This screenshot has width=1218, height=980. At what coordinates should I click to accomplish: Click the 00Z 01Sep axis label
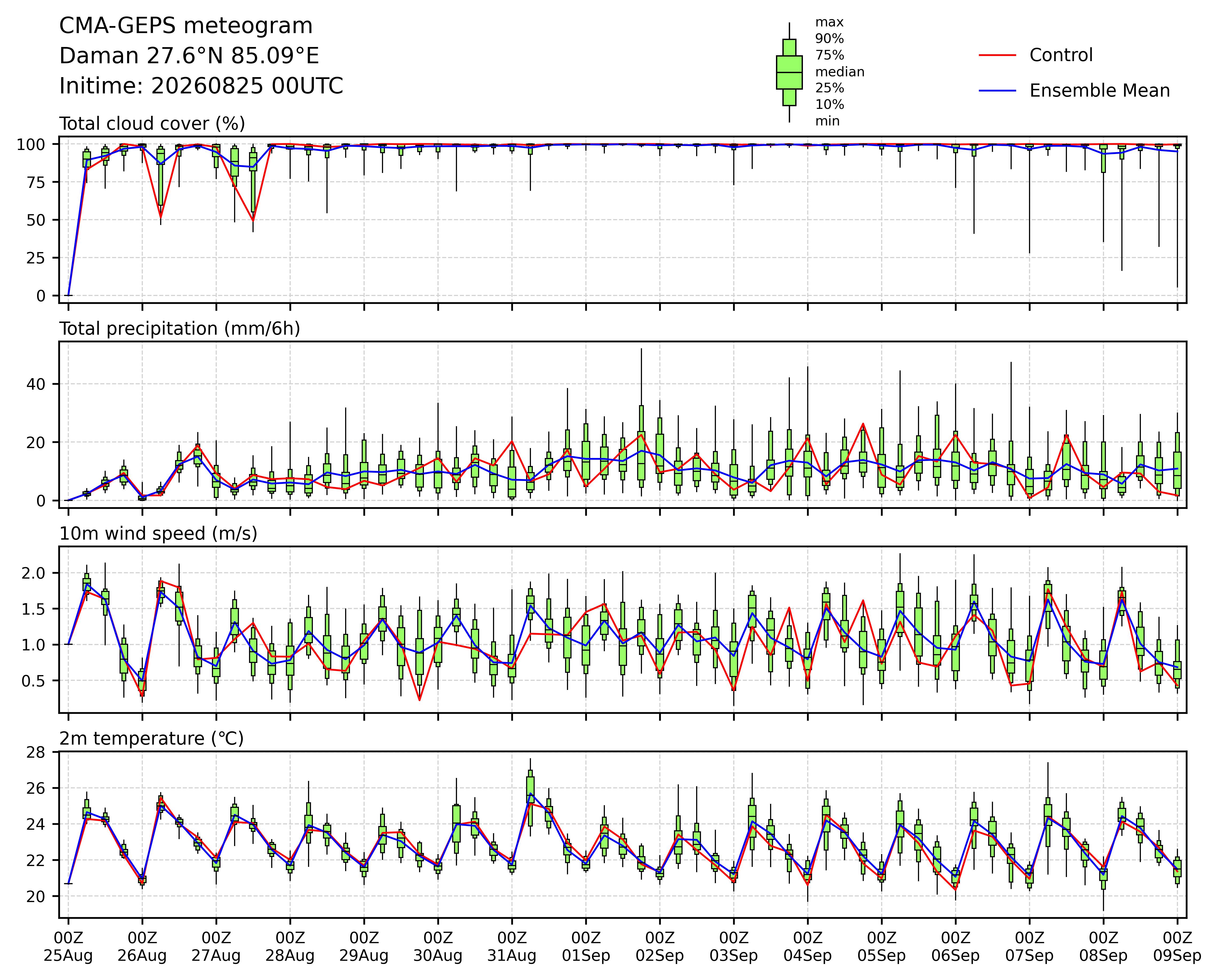(586, 947)
